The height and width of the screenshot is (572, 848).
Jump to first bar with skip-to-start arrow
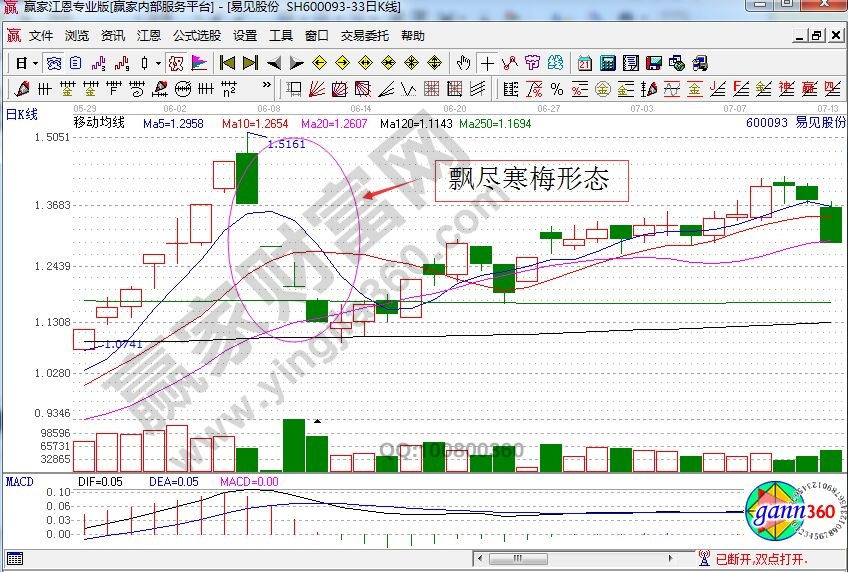(228, 62)
